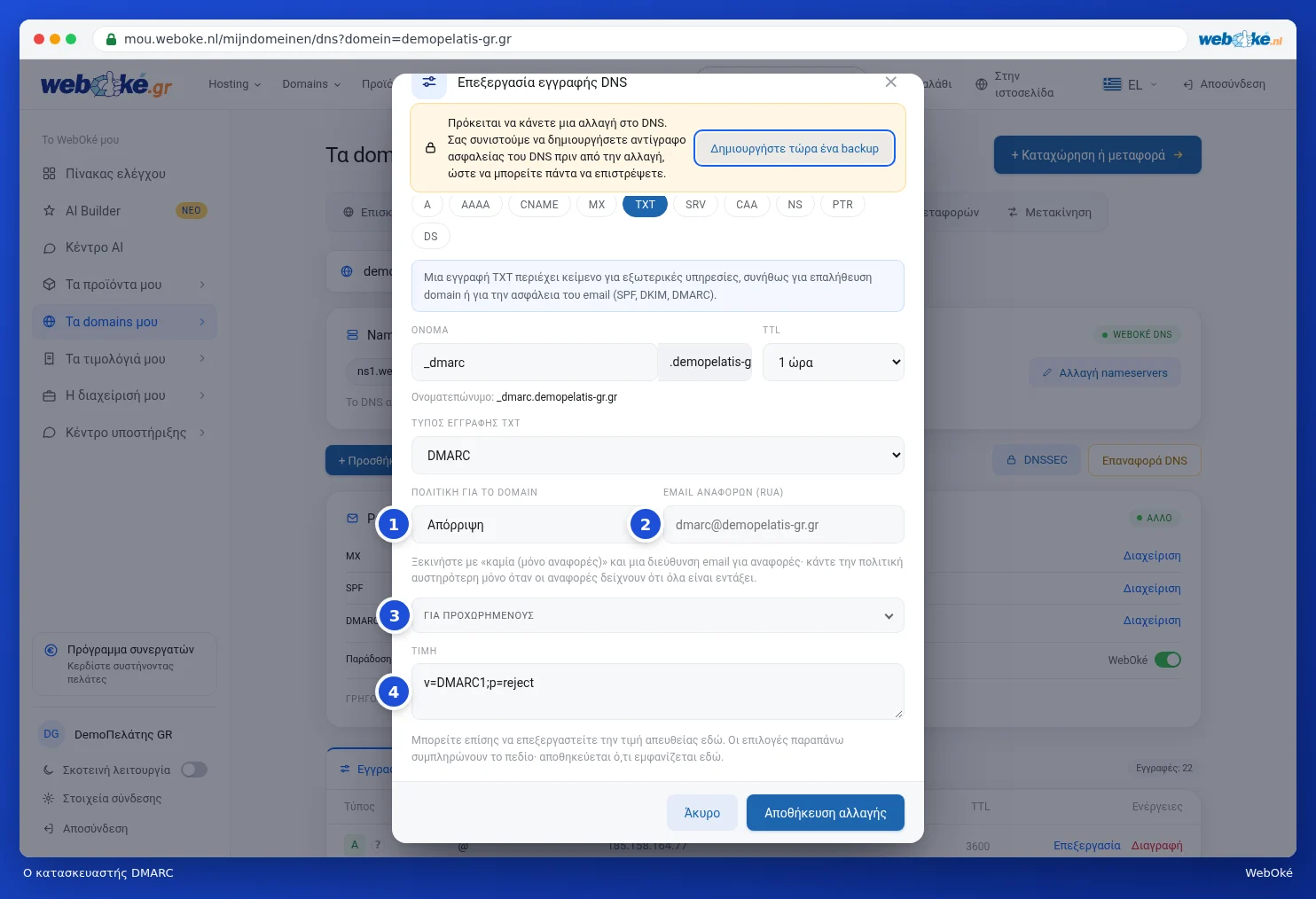The height and width of the screenshot is (899, 1316).
Task: Open the DMARC TXT record type dropdown
Action: [658, 455]
